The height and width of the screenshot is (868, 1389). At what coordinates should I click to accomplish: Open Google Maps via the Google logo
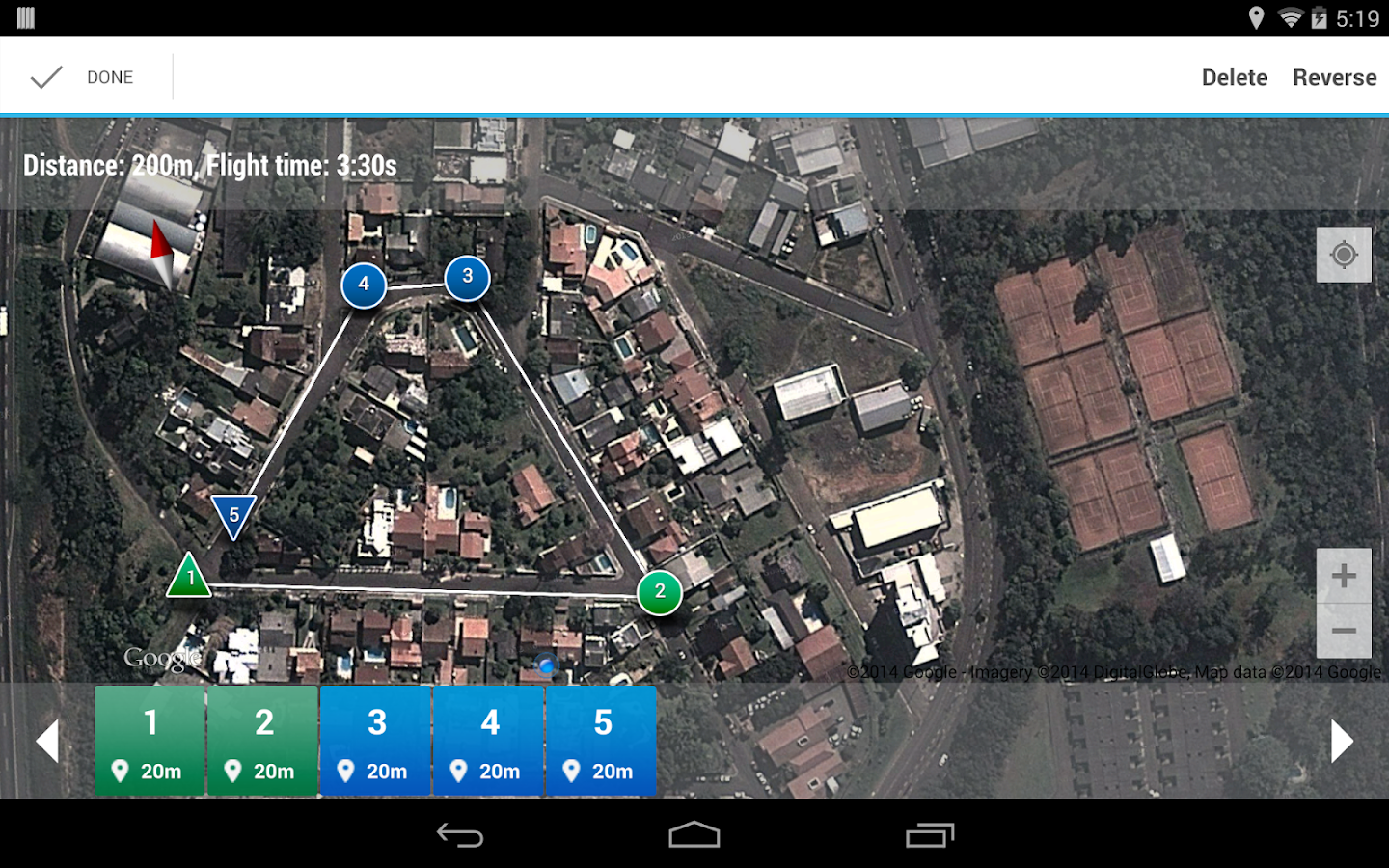pos(162,657)
